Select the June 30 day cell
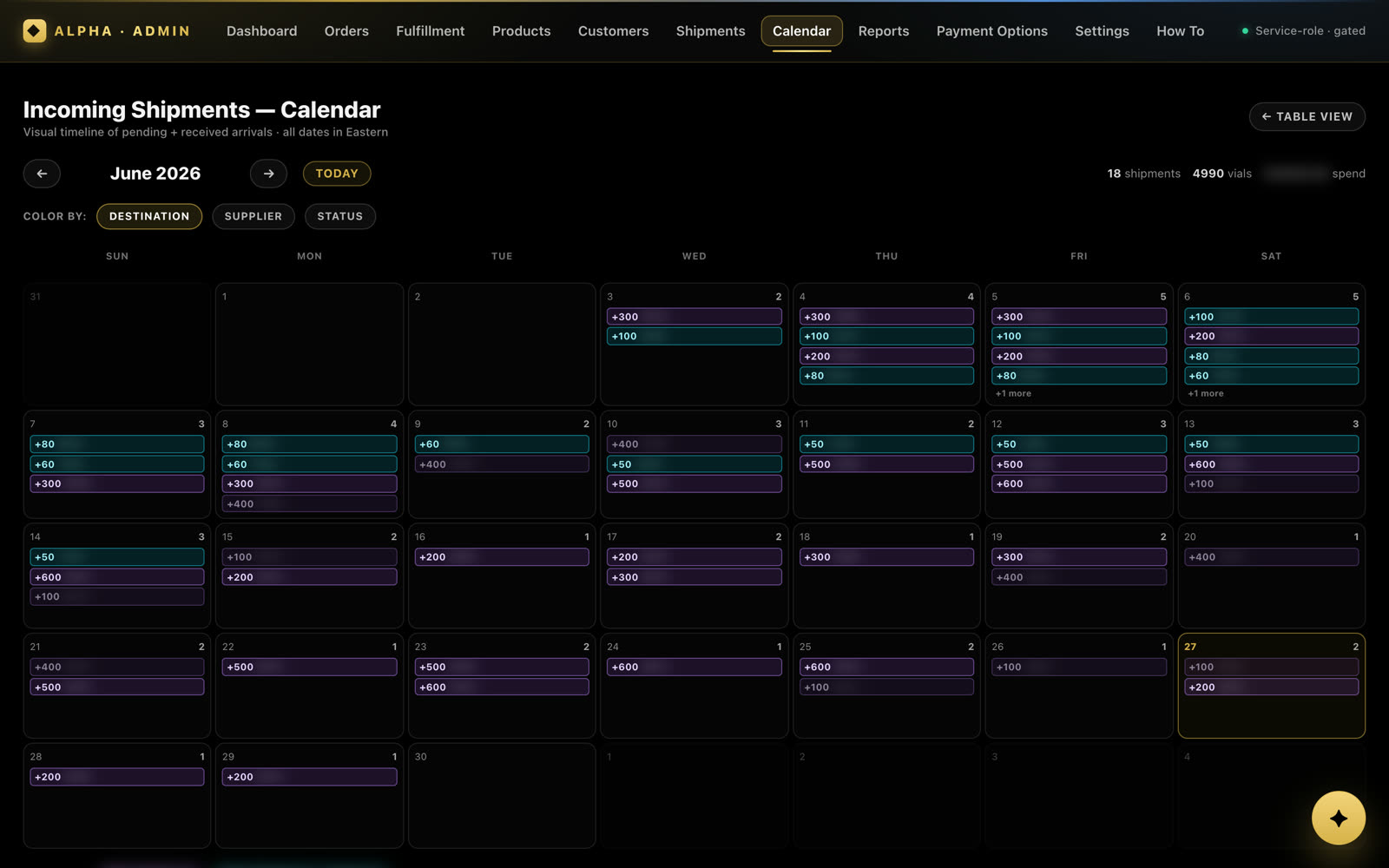Screen dimensions: 1389x868 pos(502,795)
